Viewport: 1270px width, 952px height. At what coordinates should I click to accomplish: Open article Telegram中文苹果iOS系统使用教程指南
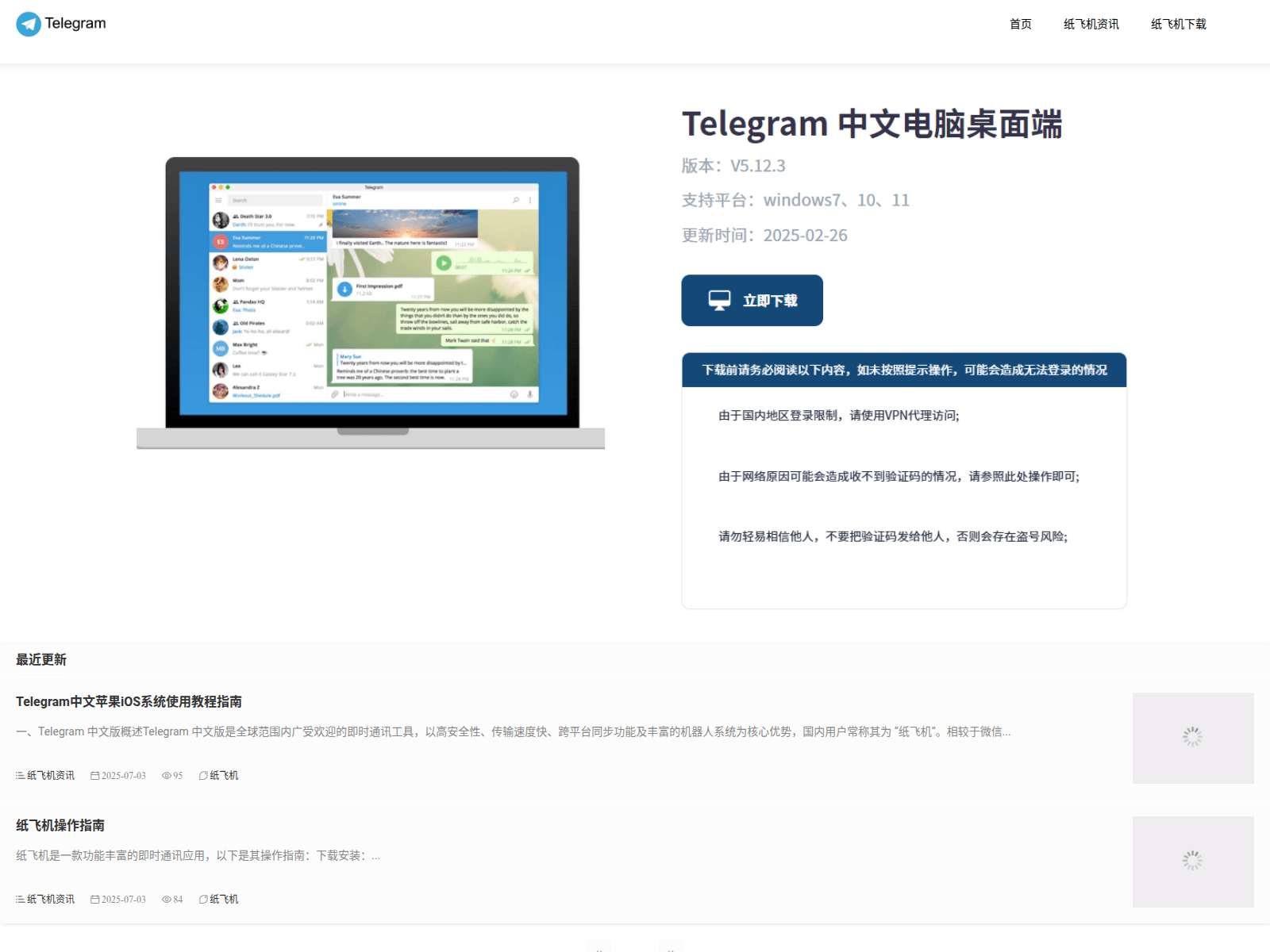click(x=129, y=702)
